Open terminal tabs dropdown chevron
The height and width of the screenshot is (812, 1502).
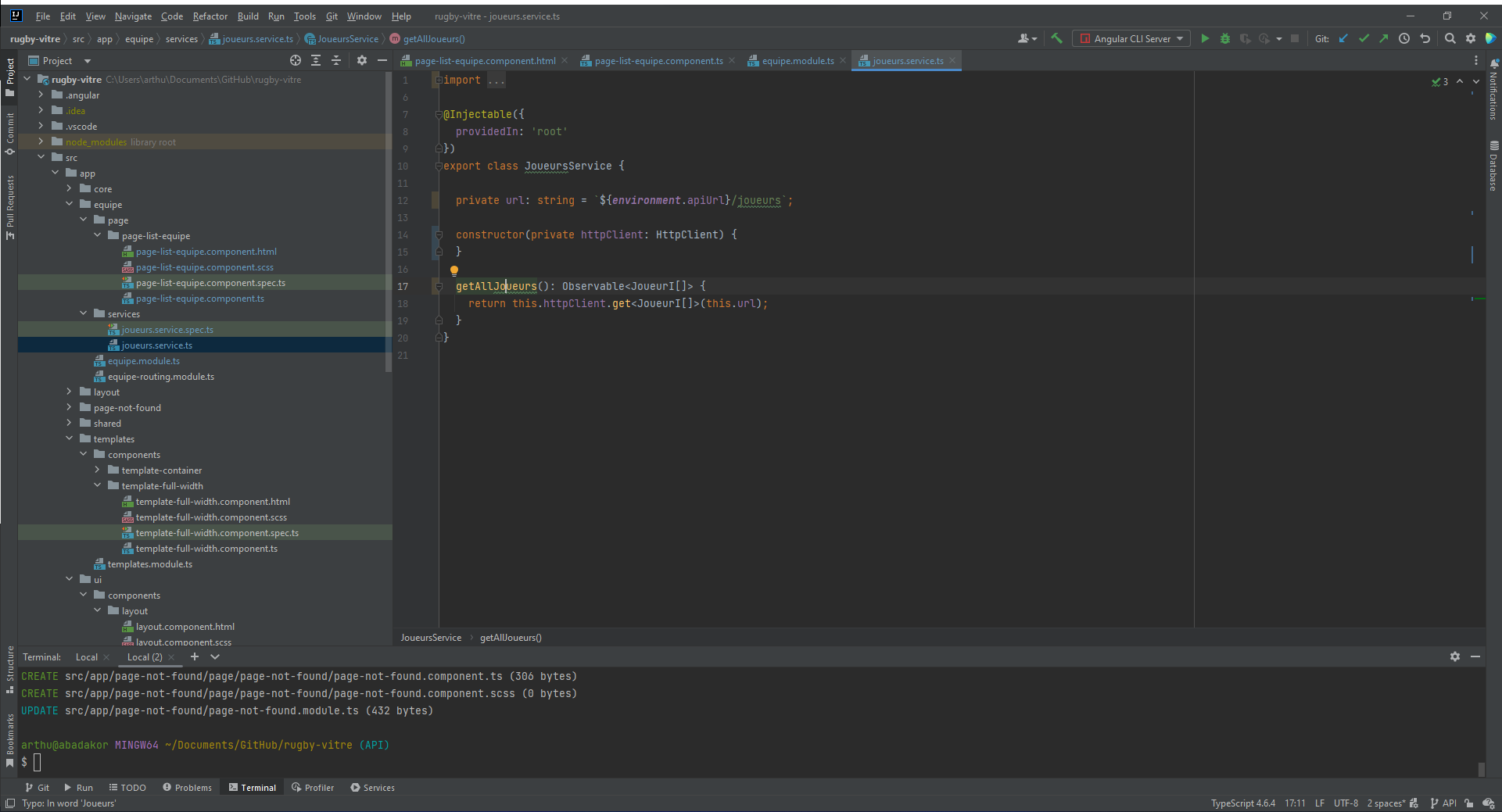coord(215,656)
